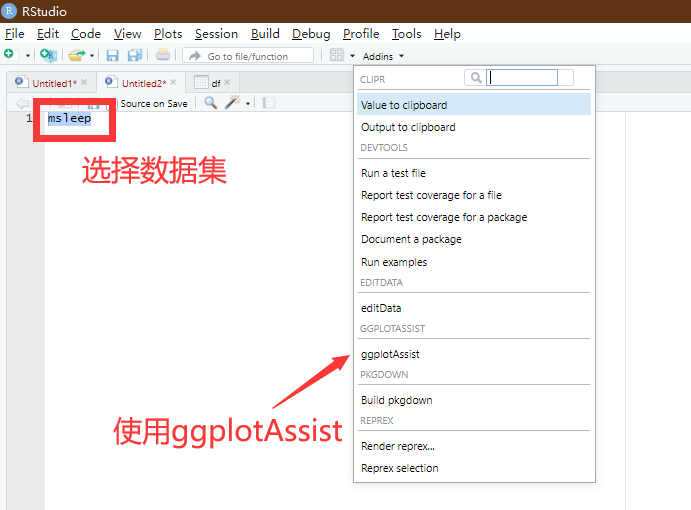Launch the editData addin
The width and height of the screenshot is (691, 510).
point(474,308)
